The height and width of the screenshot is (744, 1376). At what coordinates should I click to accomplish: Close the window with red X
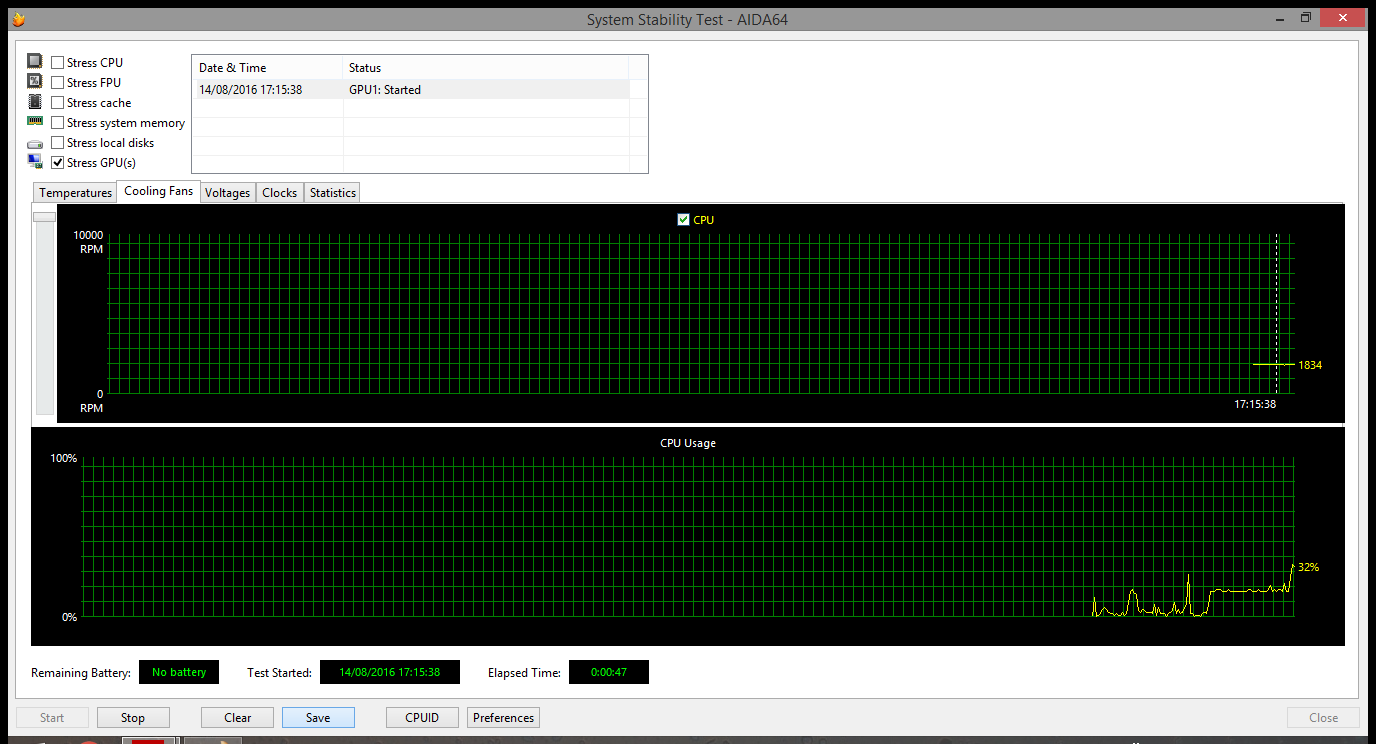click(1343, 17)
